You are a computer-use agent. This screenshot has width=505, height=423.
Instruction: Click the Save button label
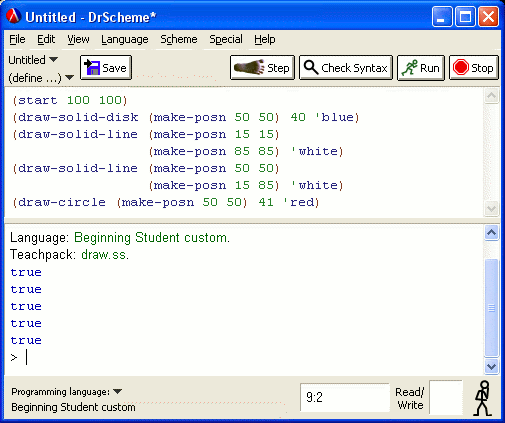coord(114,68)
